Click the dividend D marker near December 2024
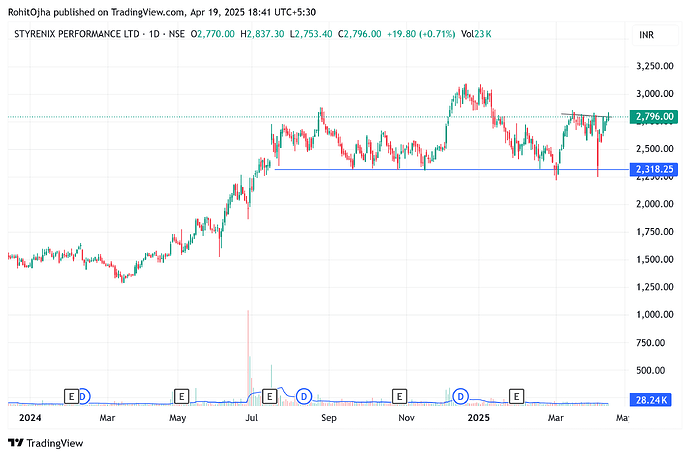Image resolution: width=690 pixels, height=457 pixels. [x=461, y=397]
